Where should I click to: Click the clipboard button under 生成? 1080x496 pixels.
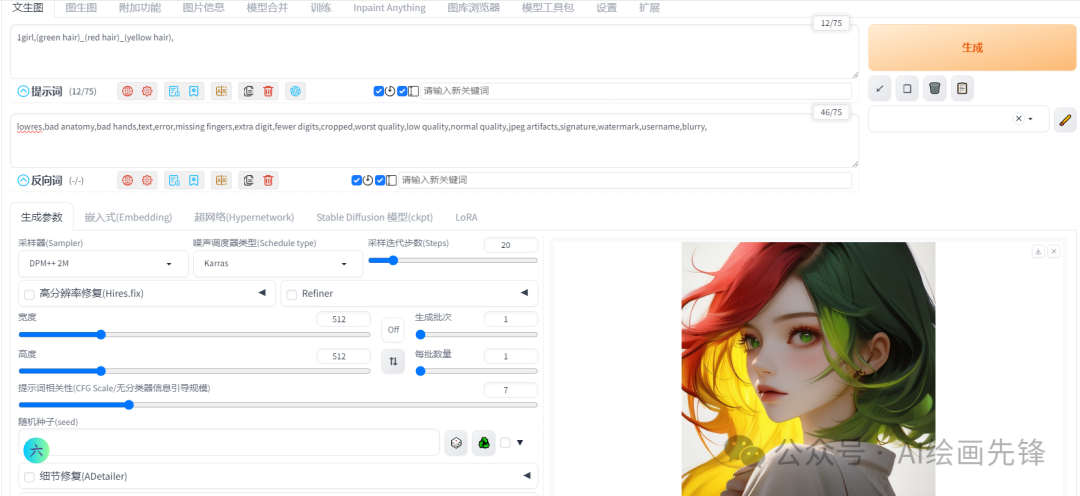pyautogui.click(x=962, y=88)
